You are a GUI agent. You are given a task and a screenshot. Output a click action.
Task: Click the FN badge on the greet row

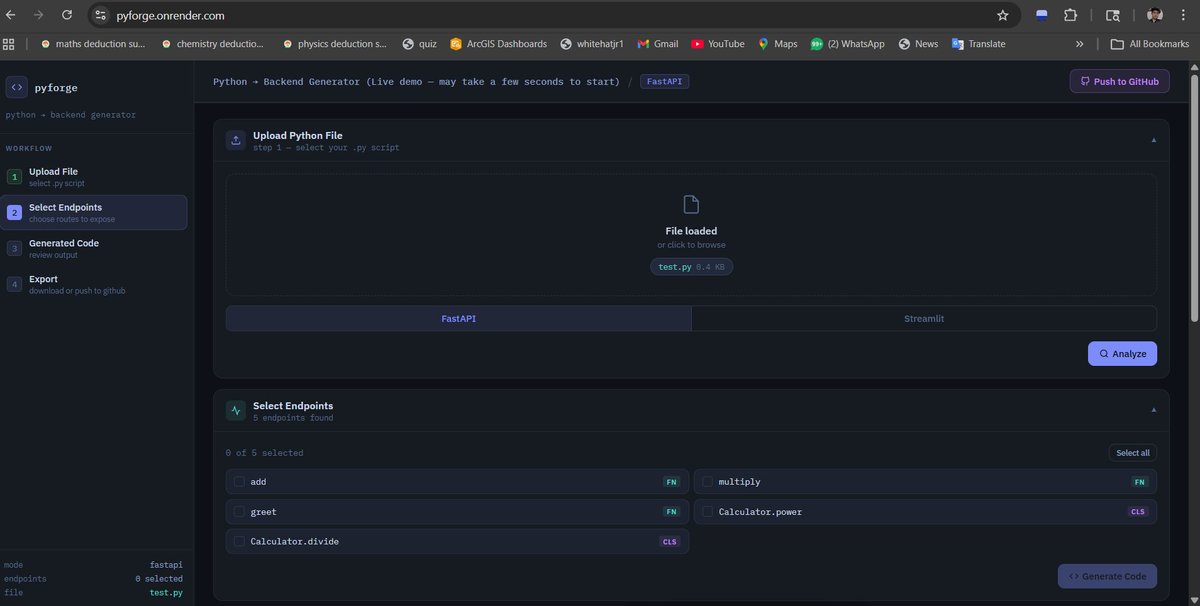coord(671,512)
